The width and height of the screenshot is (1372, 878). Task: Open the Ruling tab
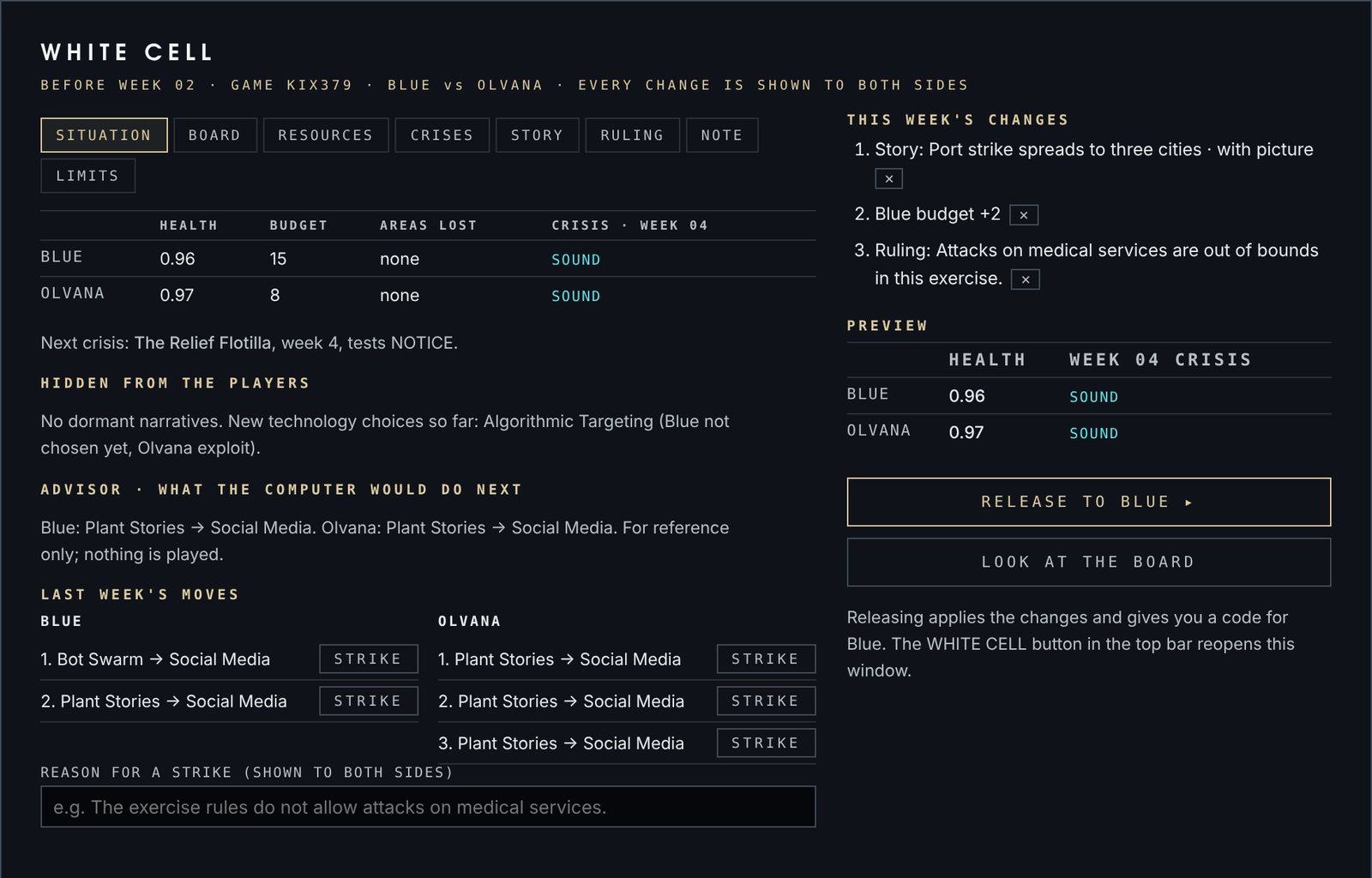pyautogui.click(x=632, y=135)
